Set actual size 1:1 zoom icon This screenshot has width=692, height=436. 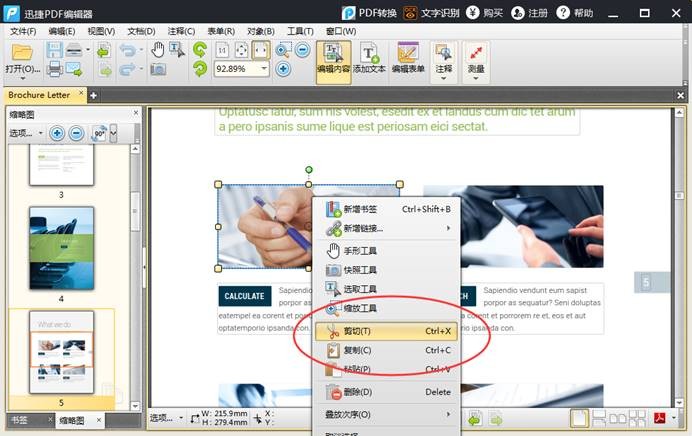coord(222,50)
